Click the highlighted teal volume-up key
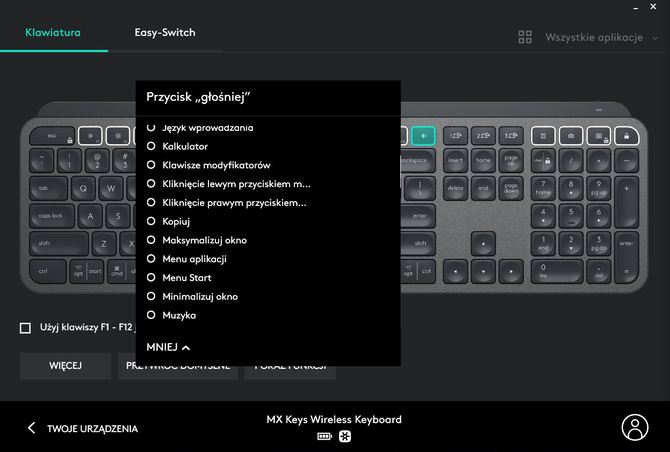 click(423, 136)
